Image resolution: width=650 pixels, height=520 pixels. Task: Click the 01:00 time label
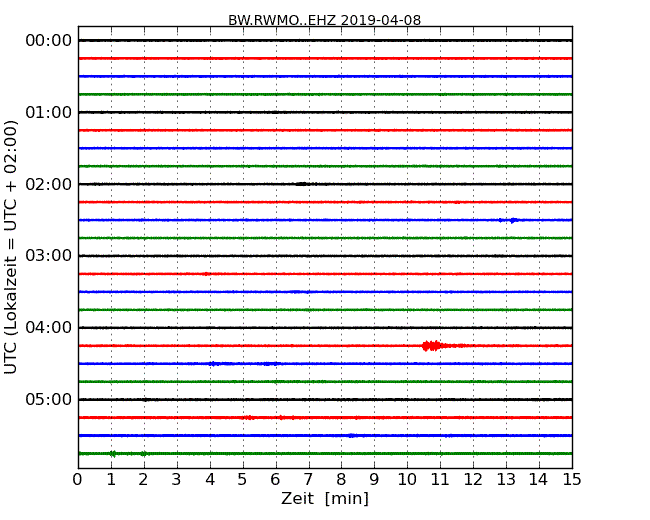click(49, 112)
